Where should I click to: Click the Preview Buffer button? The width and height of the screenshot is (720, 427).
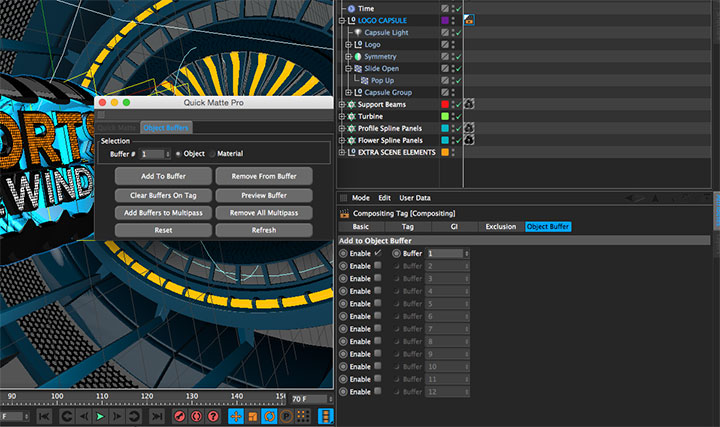[263, 195]
